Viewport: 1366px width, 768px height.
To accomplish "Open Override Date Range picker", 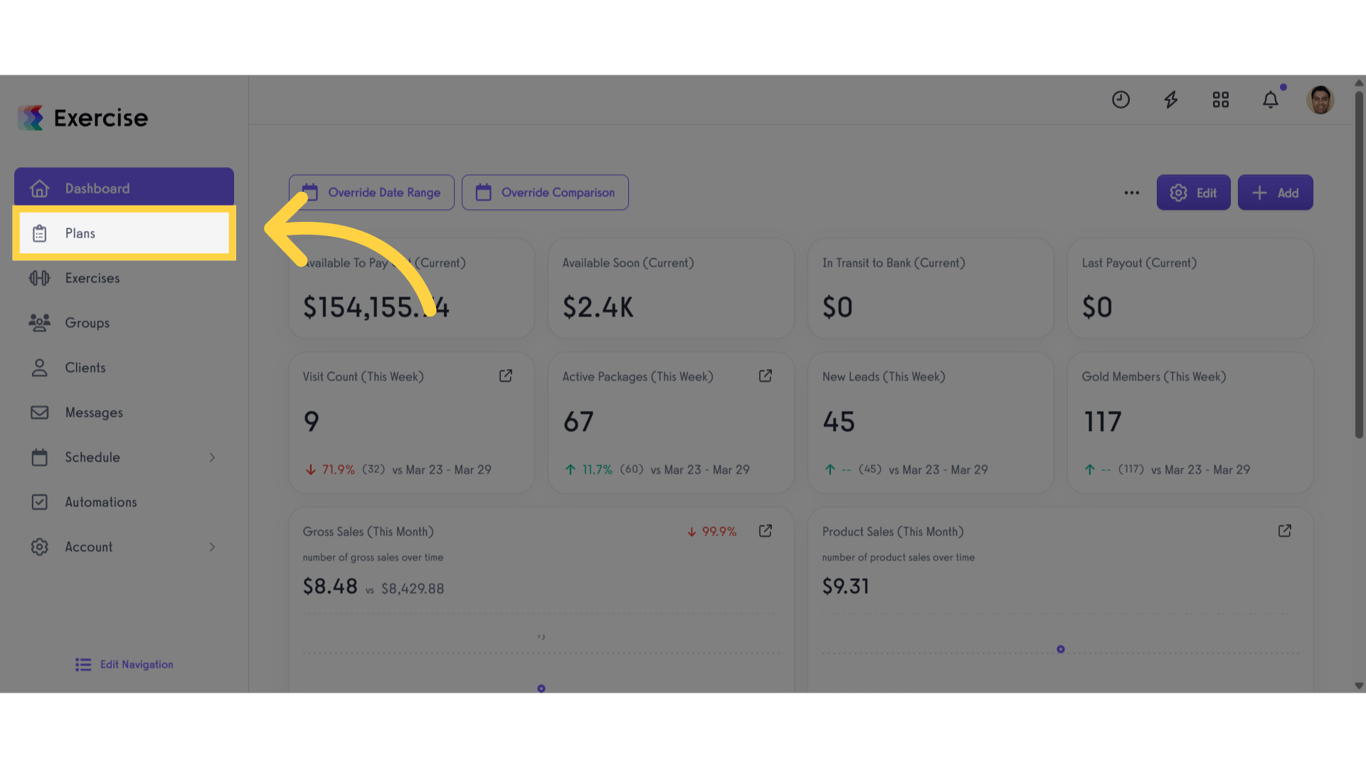I will (372, 193).
